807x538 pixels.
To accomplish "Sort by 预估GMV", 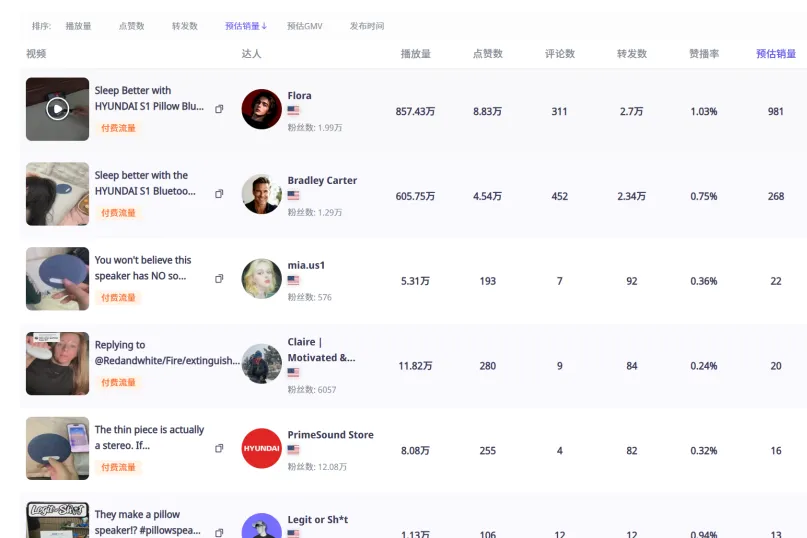I will [x=304, y=26].
